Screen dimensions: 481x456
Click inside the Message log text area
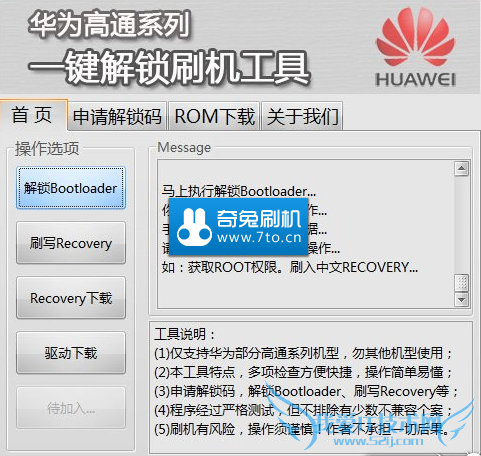click(306, 234)
